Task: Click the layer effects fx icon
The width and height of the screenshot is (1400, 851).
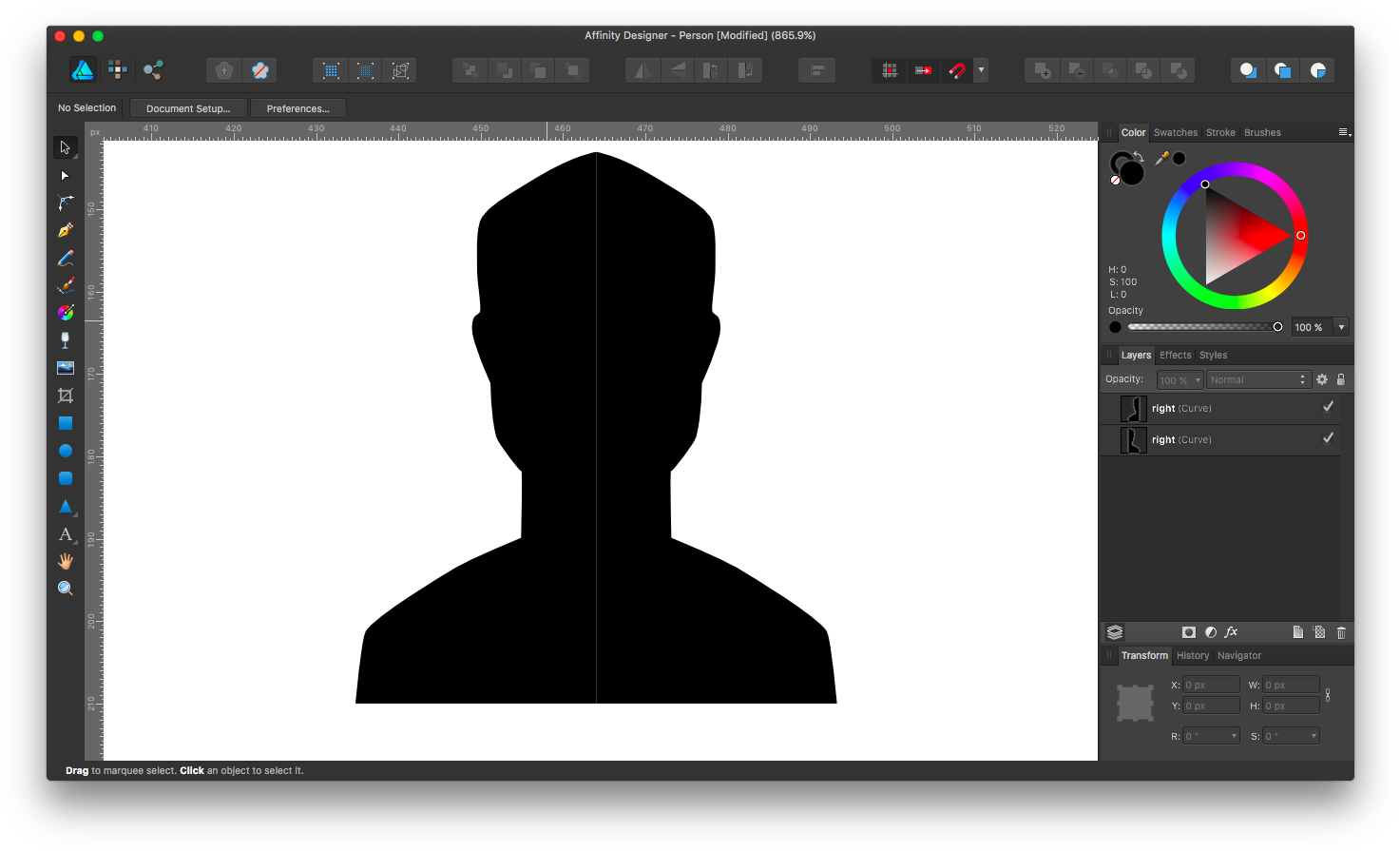Action: click(x=1231, y=632)
